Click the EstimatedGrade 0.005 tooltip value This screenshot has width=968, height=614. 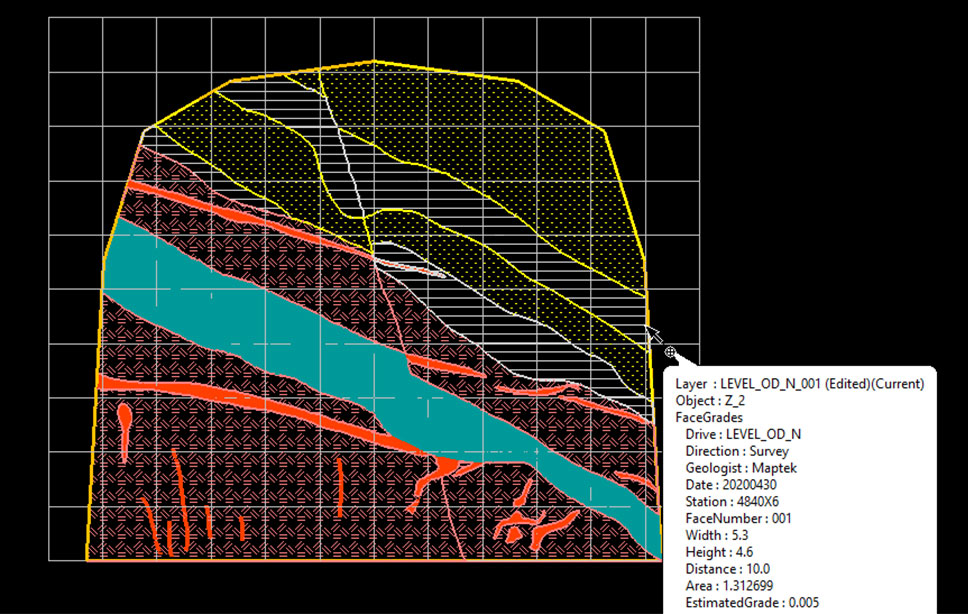pos(752,602)
